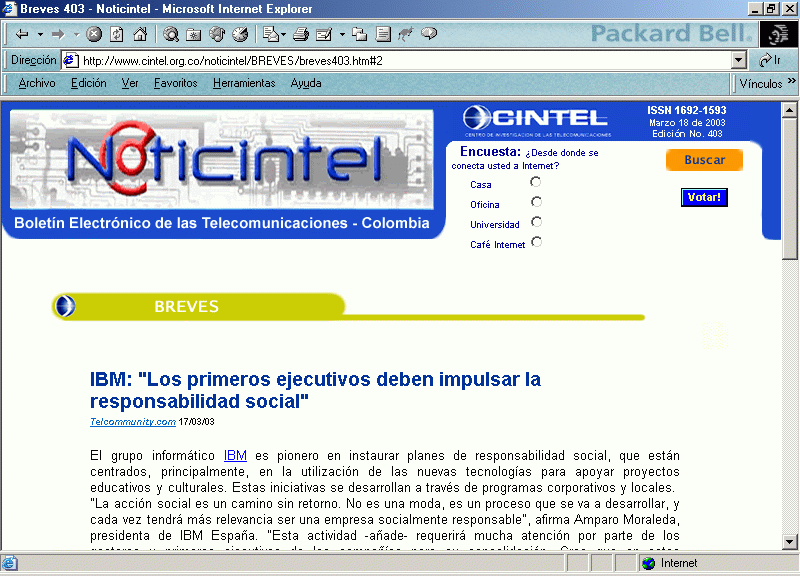Click the orange Buscar button
The height and width of the screenshot is (576, 800).
704,160
